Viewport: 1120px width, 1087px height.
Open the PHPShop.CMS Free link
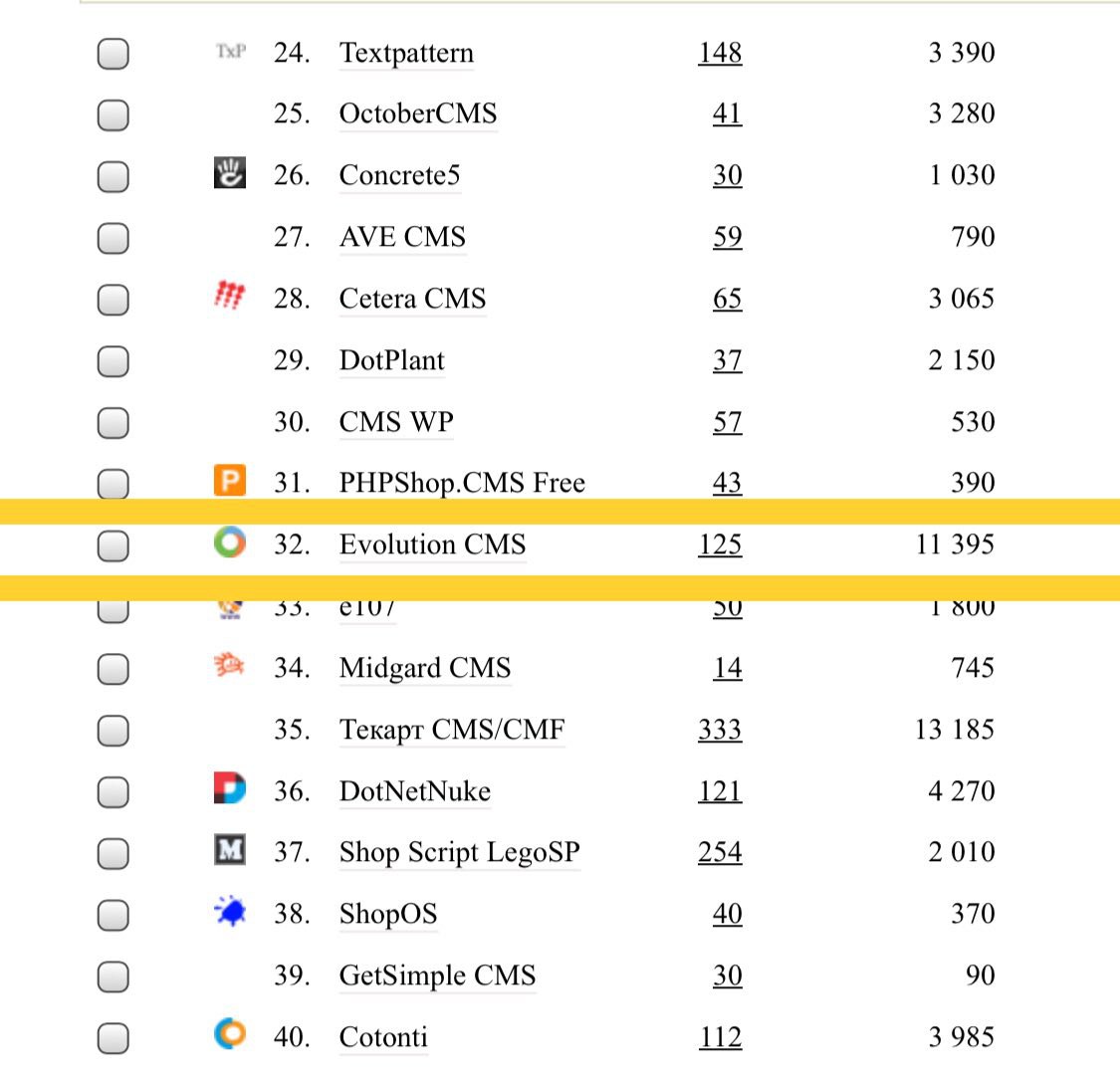pos(462,483)
